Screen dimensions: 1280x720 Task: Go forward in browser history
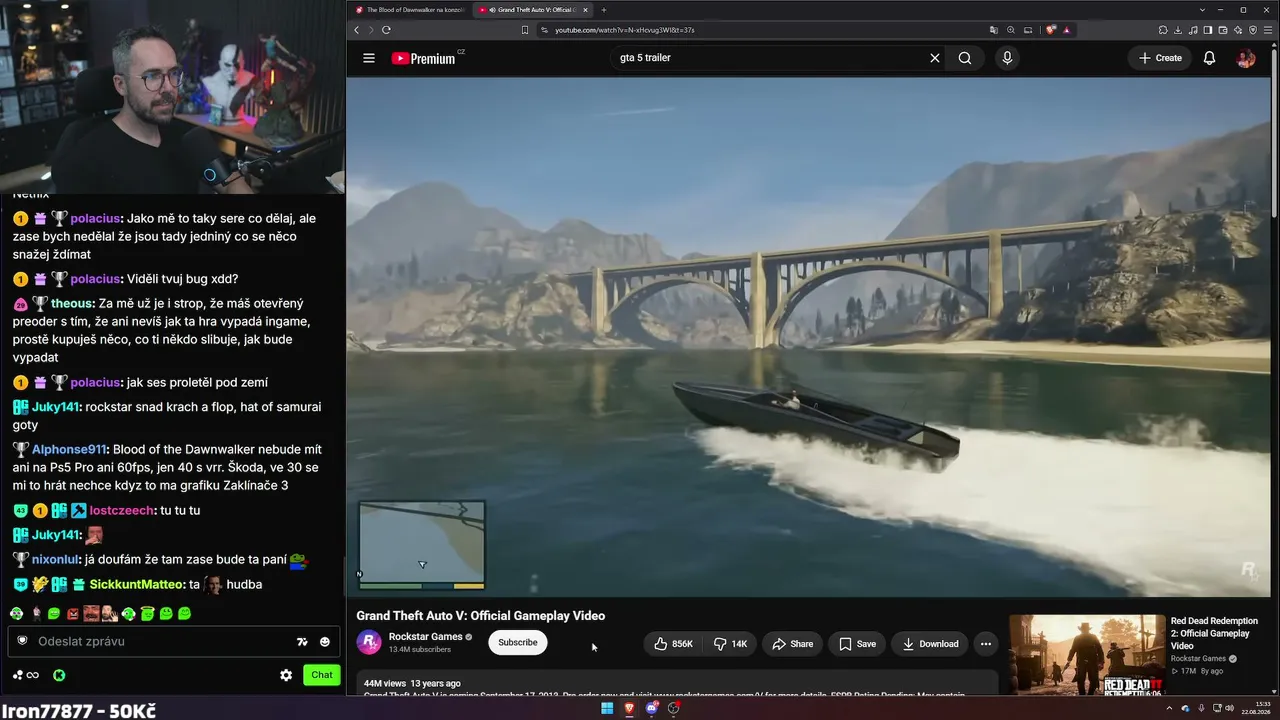[x=371, y=30]
